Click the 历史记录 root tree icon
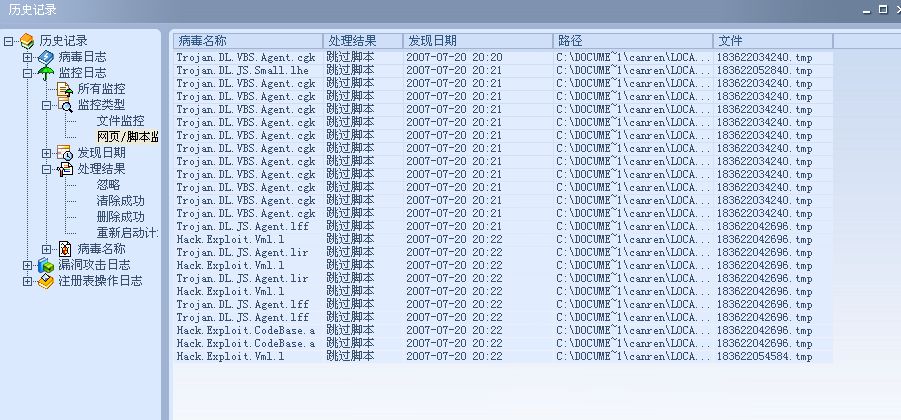The width and height of the screenshot is (901, 420). pos(27,41)
